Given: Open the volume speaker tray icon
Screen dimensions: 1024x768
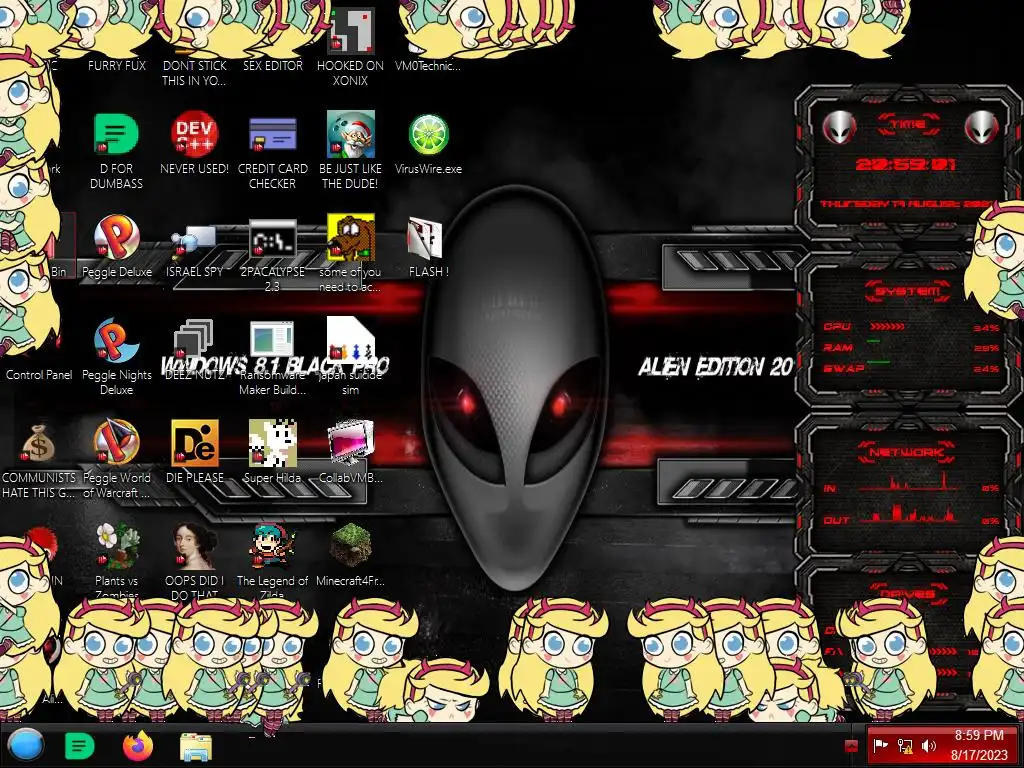Looking at the screenshot, I should point(928,746).
